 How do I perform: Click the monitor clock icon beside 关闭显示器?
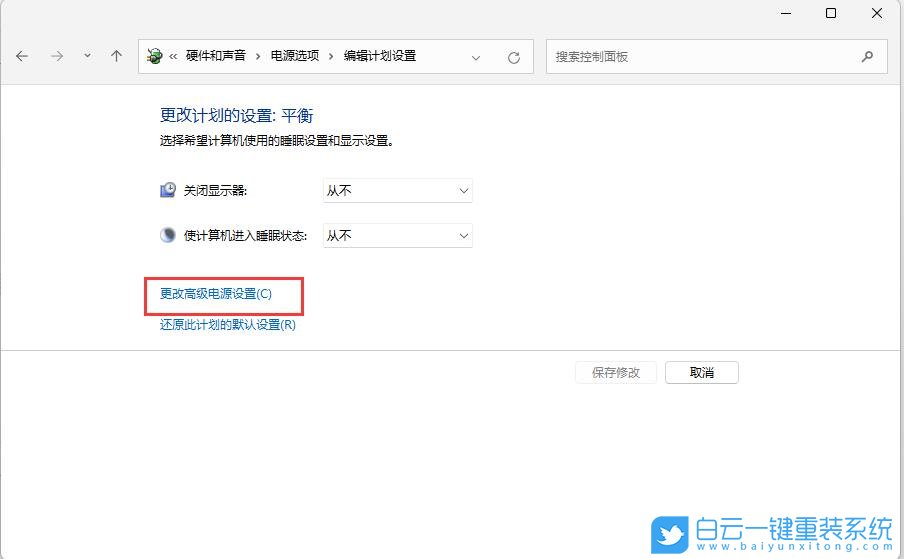coord(168,190)
